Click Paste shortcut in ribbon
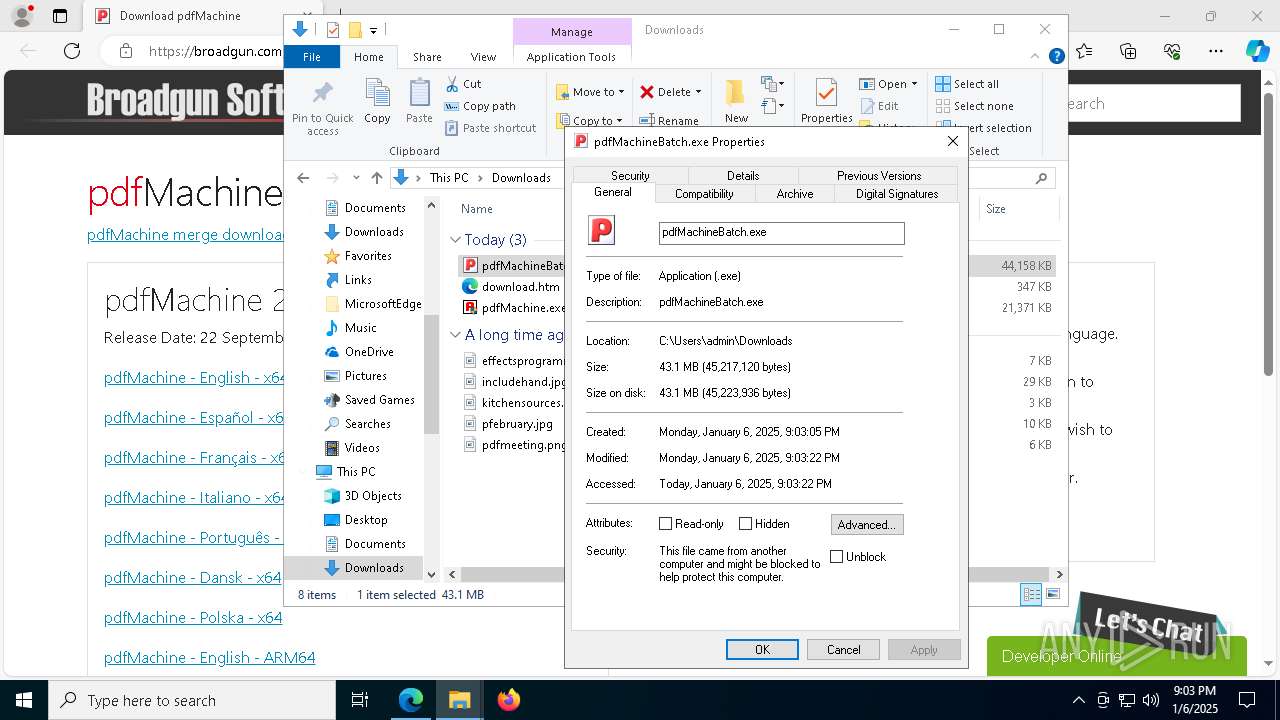Image resolution: width=1280 pixels, height=720 pixels. tap(490, 128)
